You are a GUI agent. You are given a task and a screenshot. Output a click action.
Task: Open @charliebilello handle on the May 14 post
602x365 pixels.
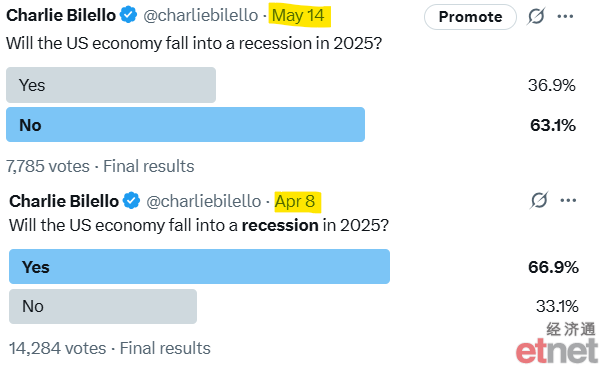click(200, 16)
